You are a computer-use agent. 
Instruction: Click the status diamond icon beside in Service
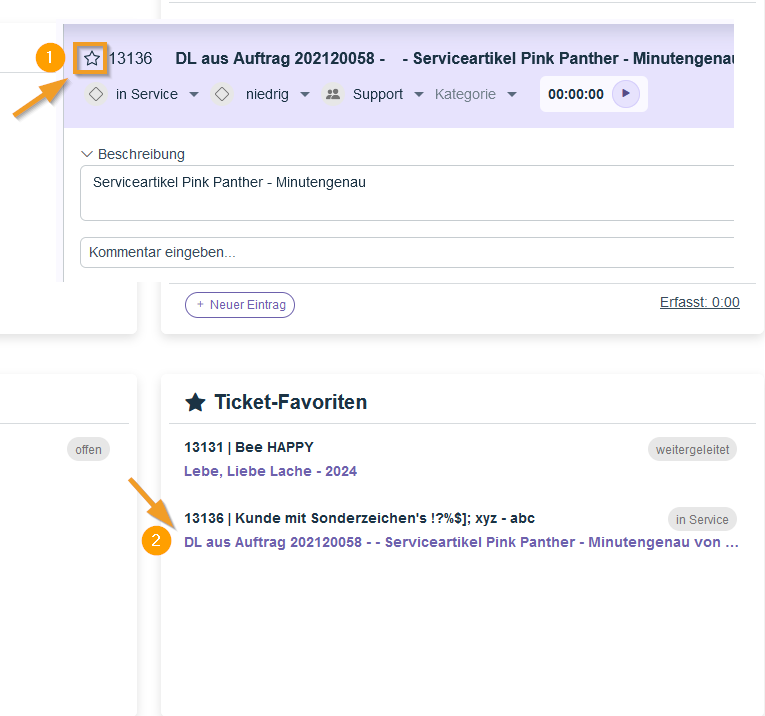(x=96, y=94)
